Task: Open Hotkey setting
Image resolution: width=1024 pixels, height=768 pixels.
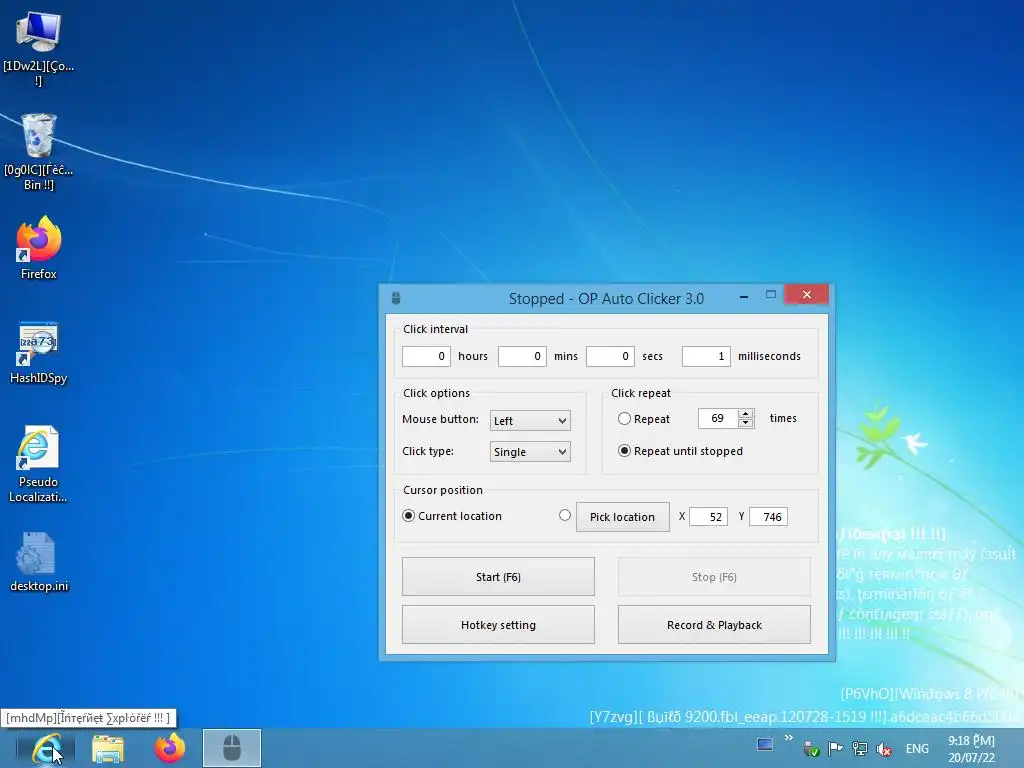Action: click(498, 625)
